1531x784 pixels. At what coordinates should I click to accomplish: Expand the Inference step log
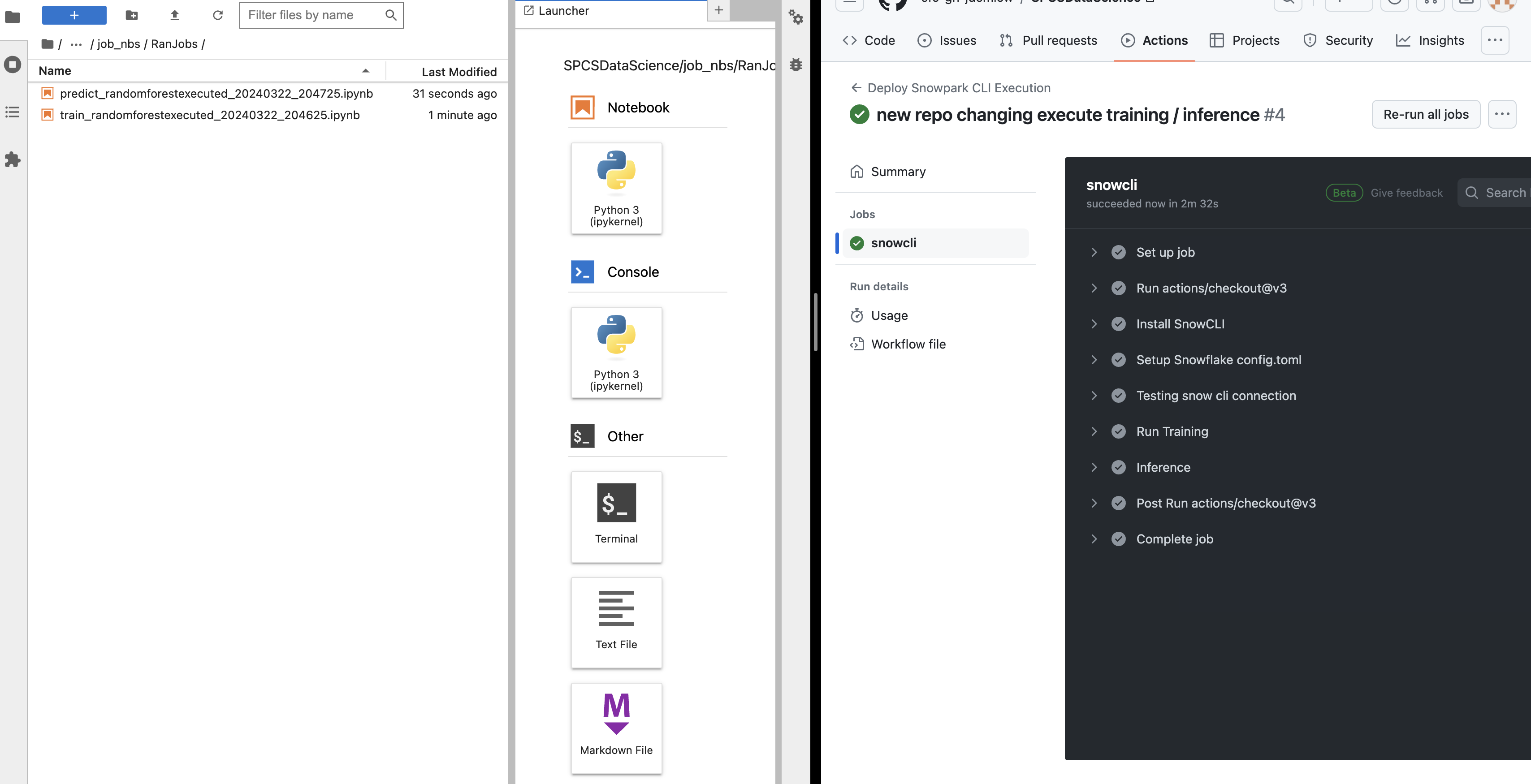(x=1094, y=467)
